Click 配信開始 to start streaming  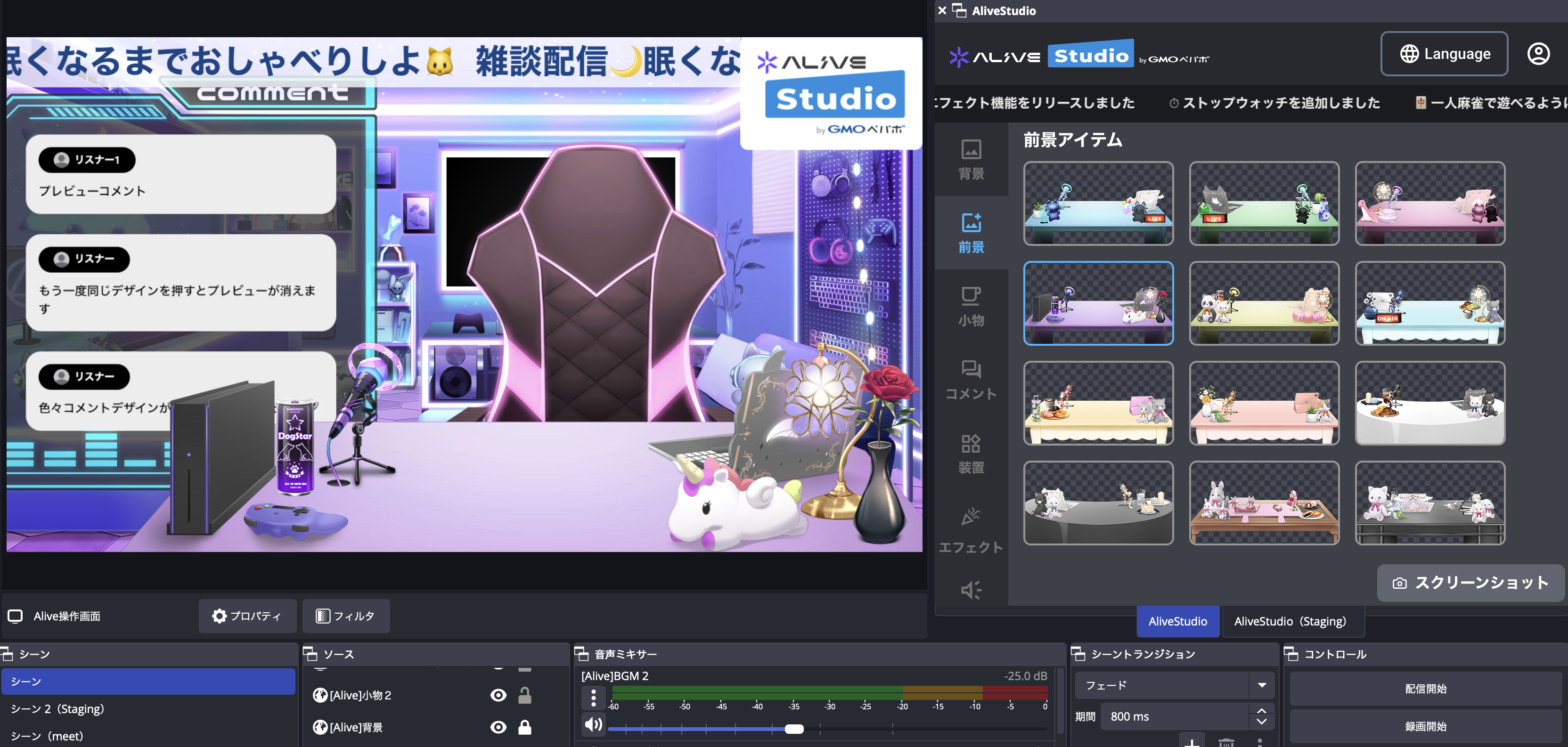coord(1426,689)
